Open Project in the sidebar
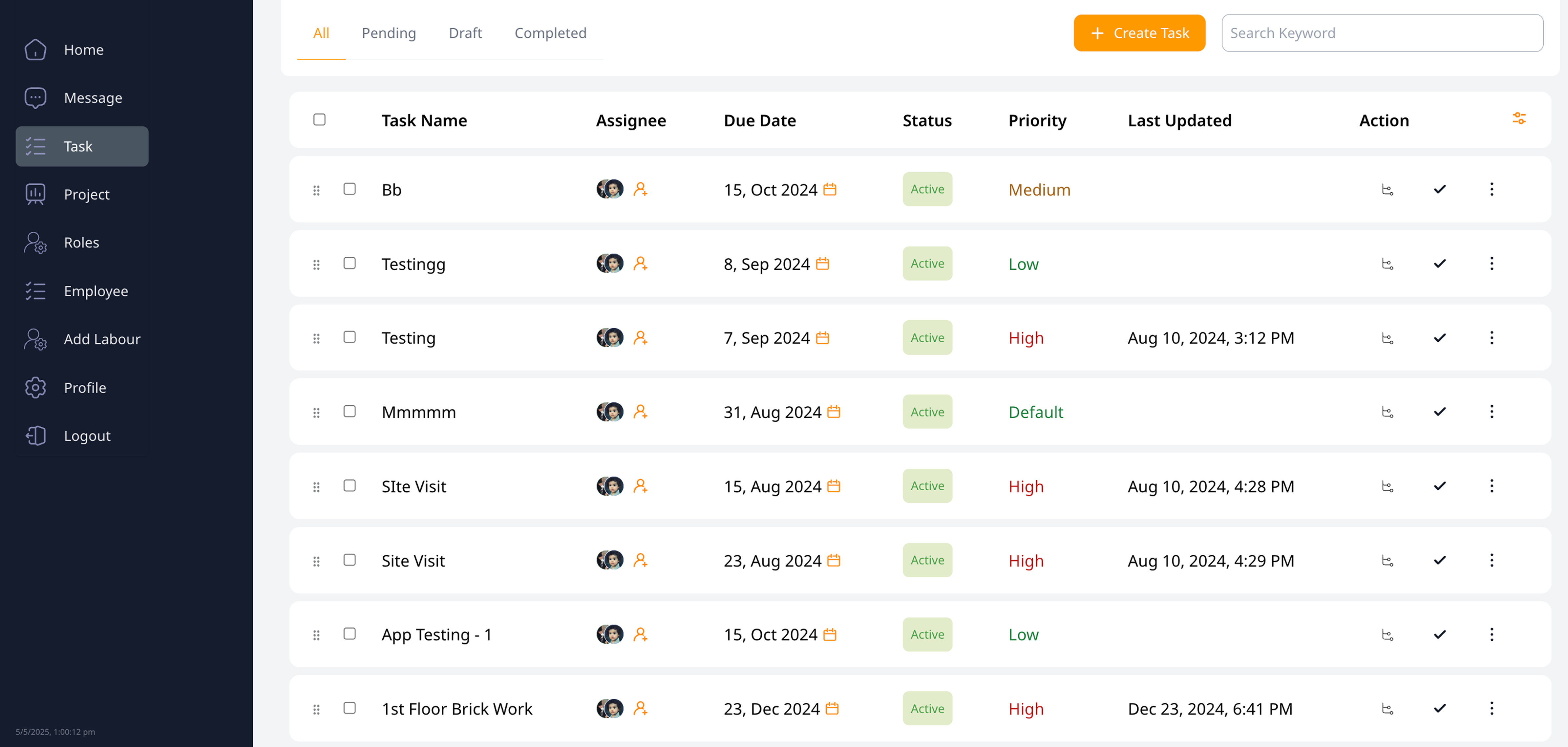The width and height of the screenshot is (1568, 747). coord(86,194)
